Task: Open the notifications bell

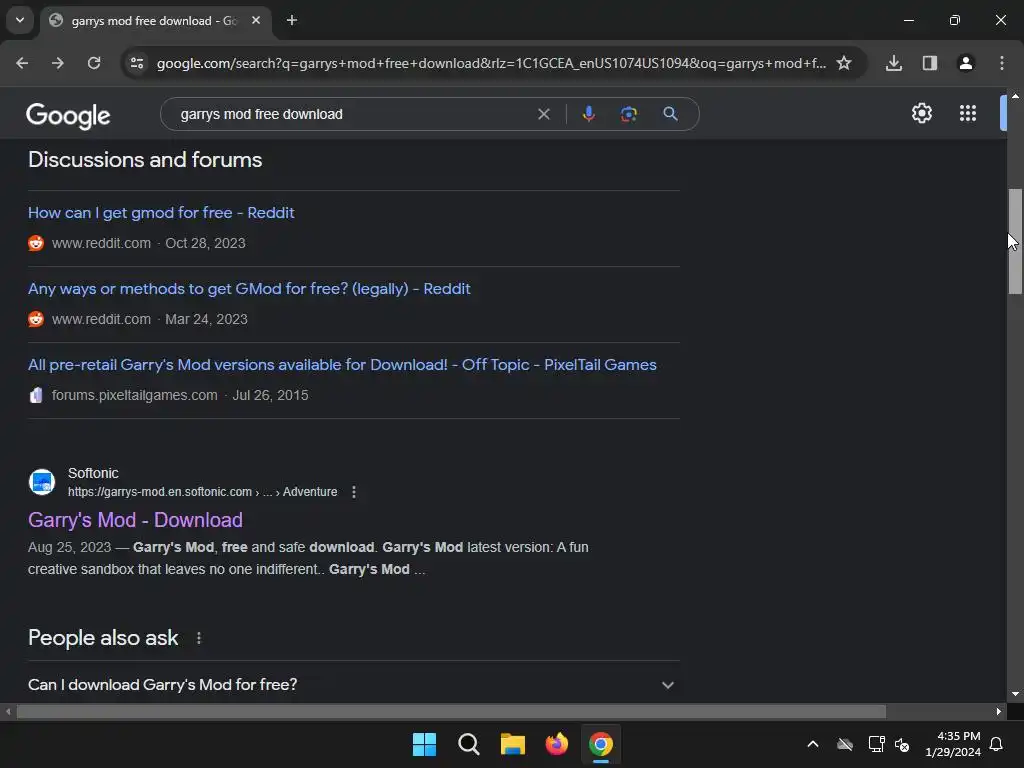Action: click(997, 744)
